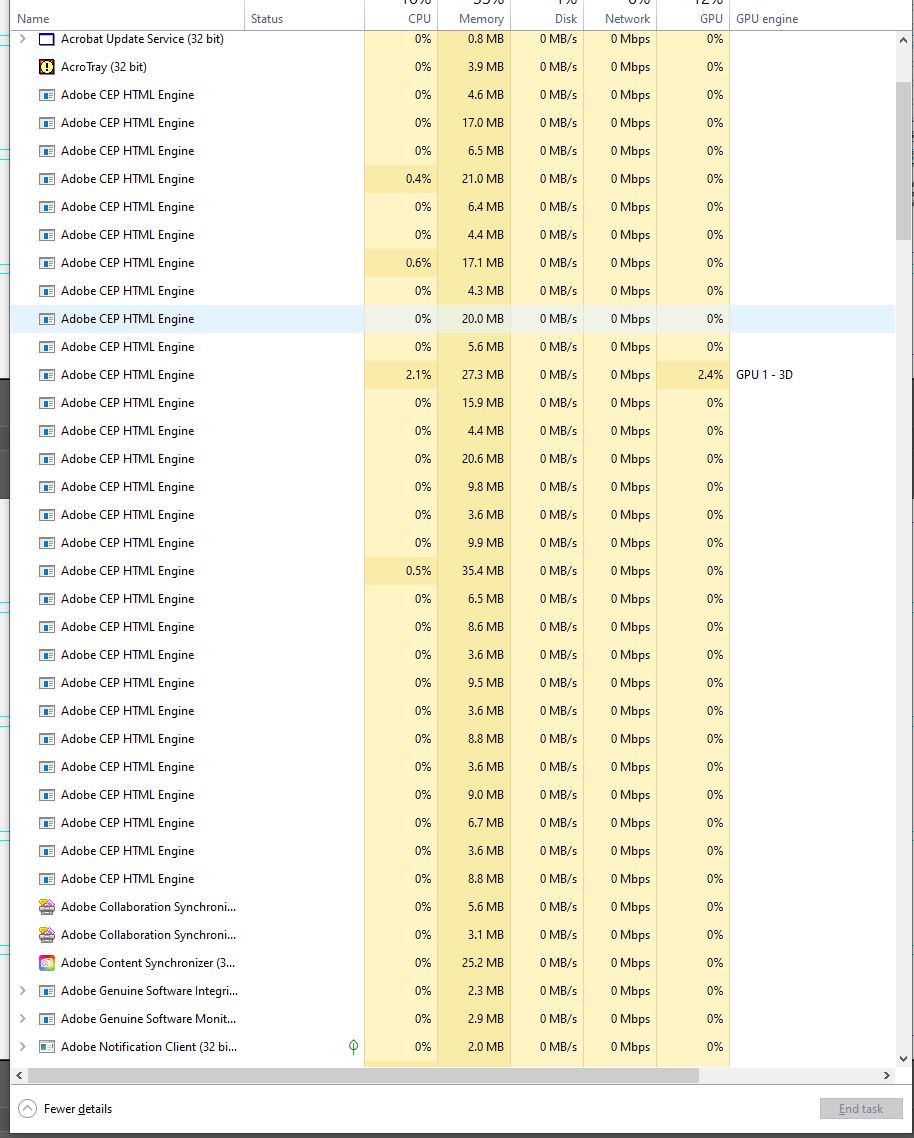Image resolution: width=914 pixels, height=1138 pixels.
Task: Expand the Acrobat Update Service process
Action: click(x=21, y=39)
